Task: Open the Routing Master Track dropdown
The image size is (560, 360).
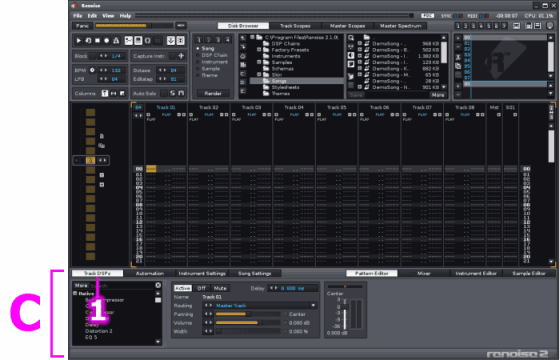Action: pos(313,305)
